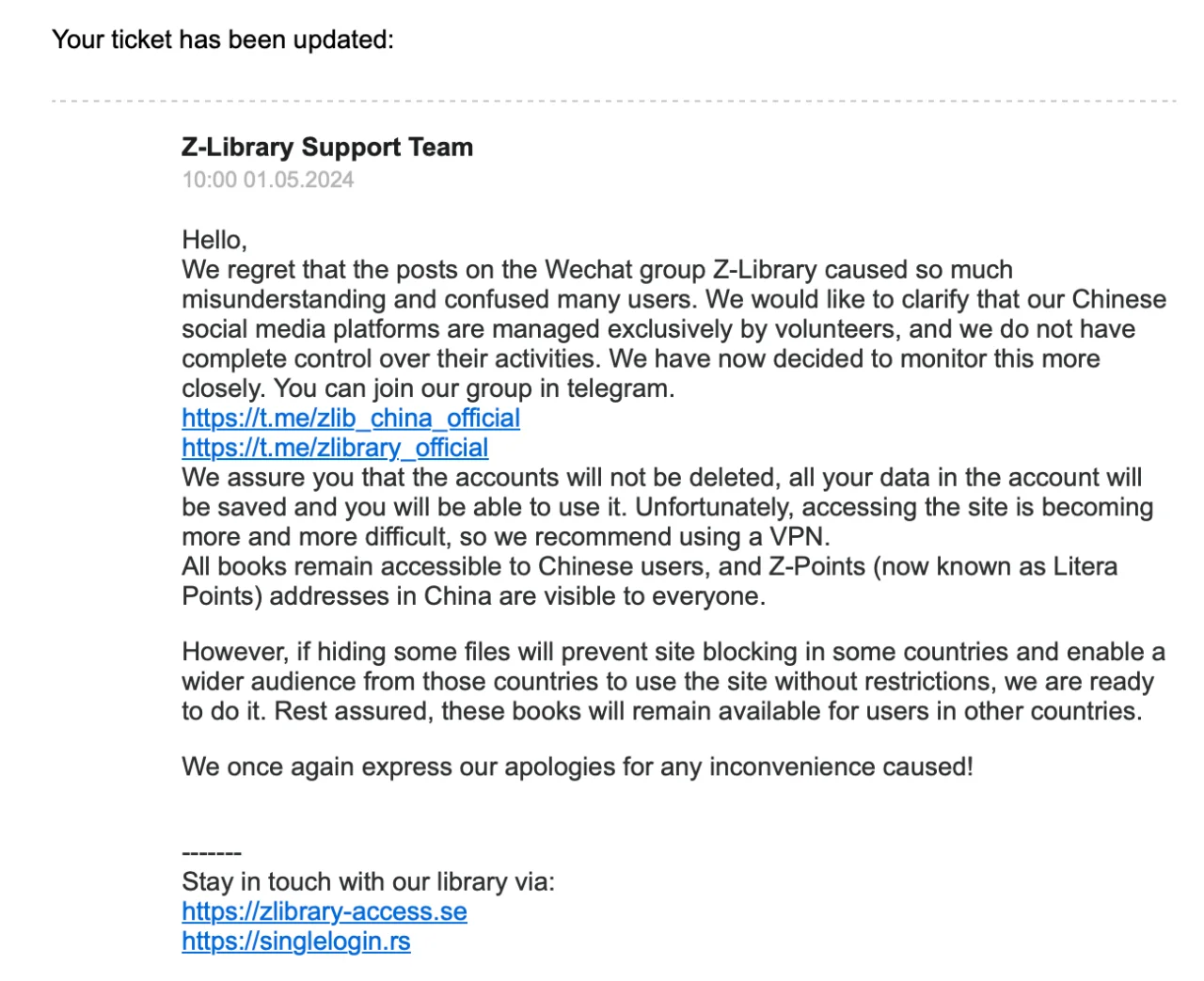1204x981 pixels.
Task: Click the 'Your ticket has been updated' heading
Action: tap(223, 40)
